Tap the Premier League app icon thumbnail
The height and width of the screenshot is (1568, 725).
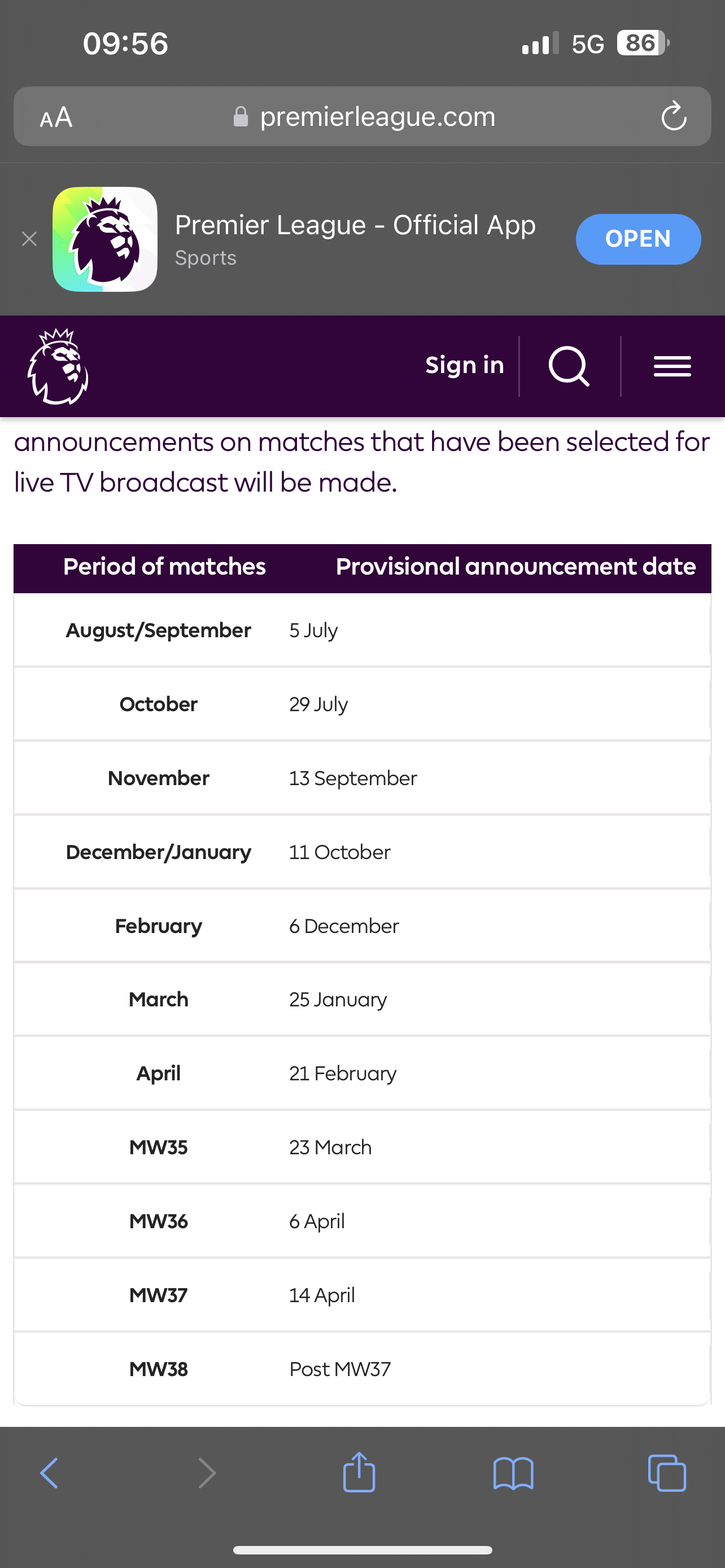tap(104, 239)
